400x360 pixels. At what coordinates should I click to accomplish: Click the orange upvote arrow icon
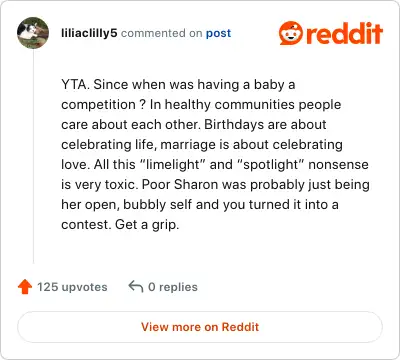tap(25, 287)
